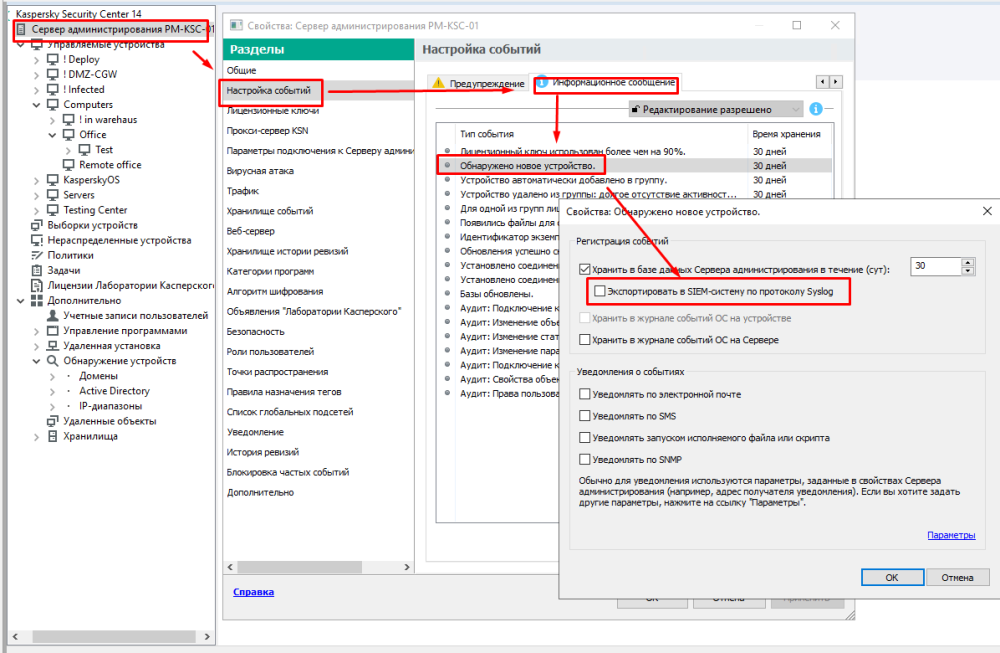This screenshot has height=653, width=1000.
Task: Enable Уведомлять по SNMP checkbox
Action: pos(585,459)
